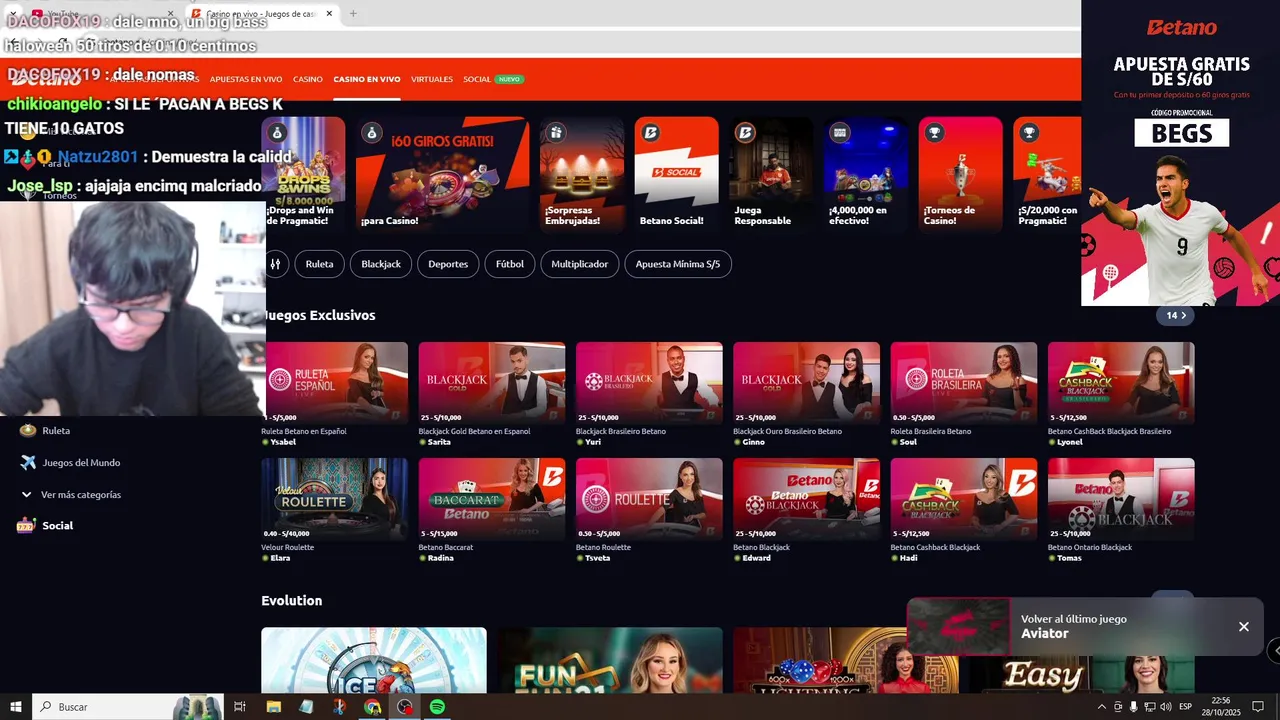Open the Apuesta Gratis de S/60 BEGS banner

tap(1180, 153)
